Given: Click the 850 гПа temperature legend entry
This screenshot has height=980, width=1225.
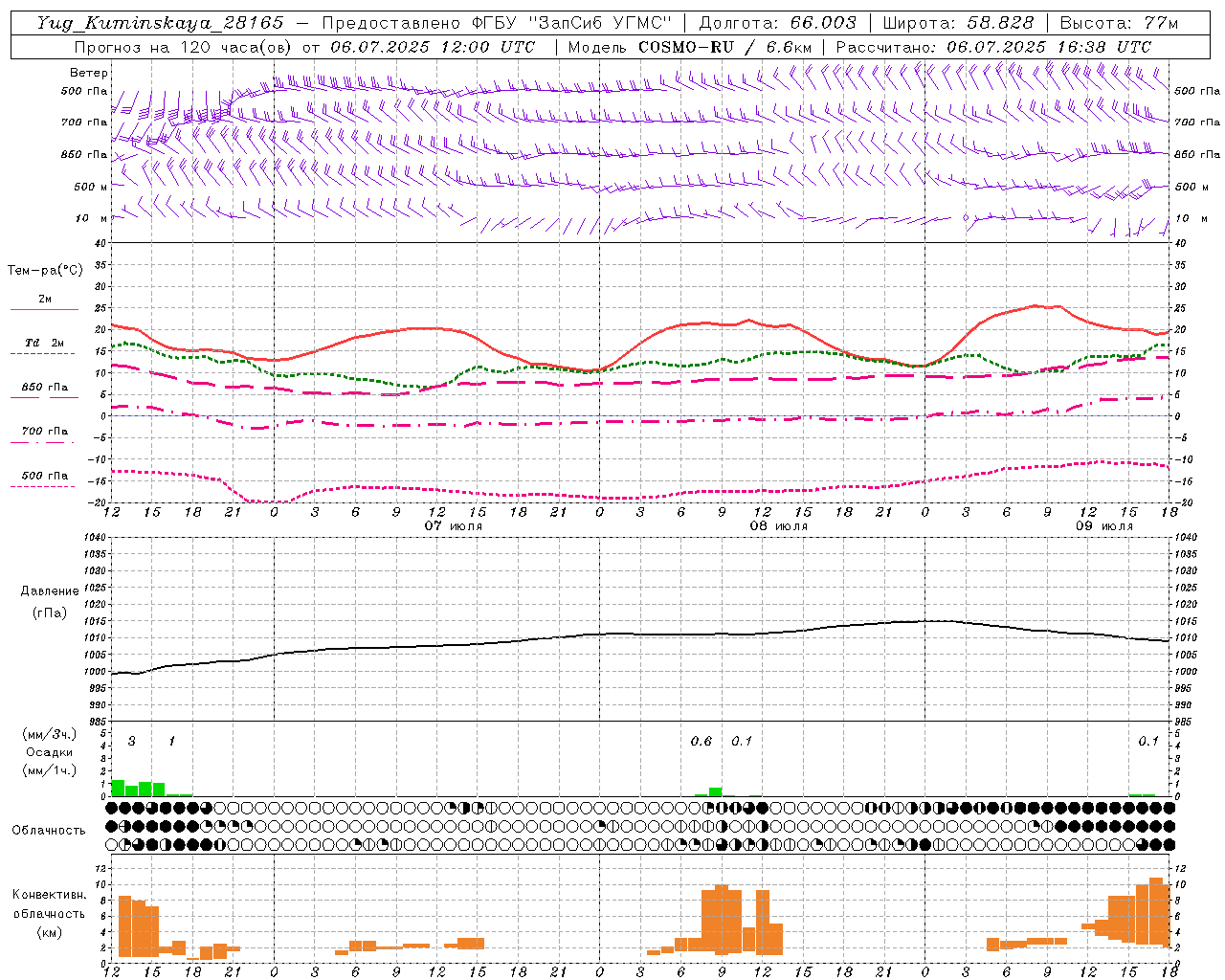Looking at the screenshot, I should point(45,388).
